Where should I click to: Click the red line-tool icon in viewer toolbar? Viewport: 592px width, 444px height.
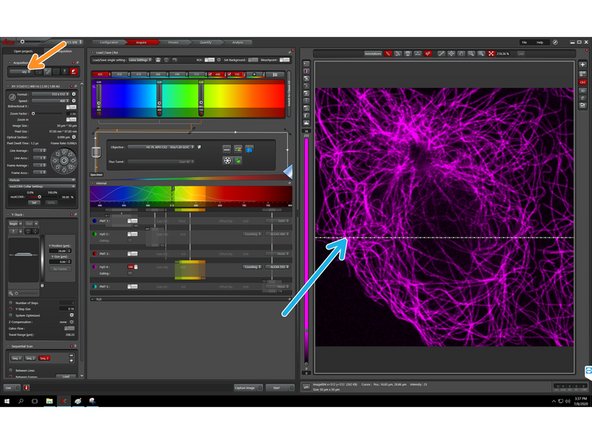(x=388, y=54)
